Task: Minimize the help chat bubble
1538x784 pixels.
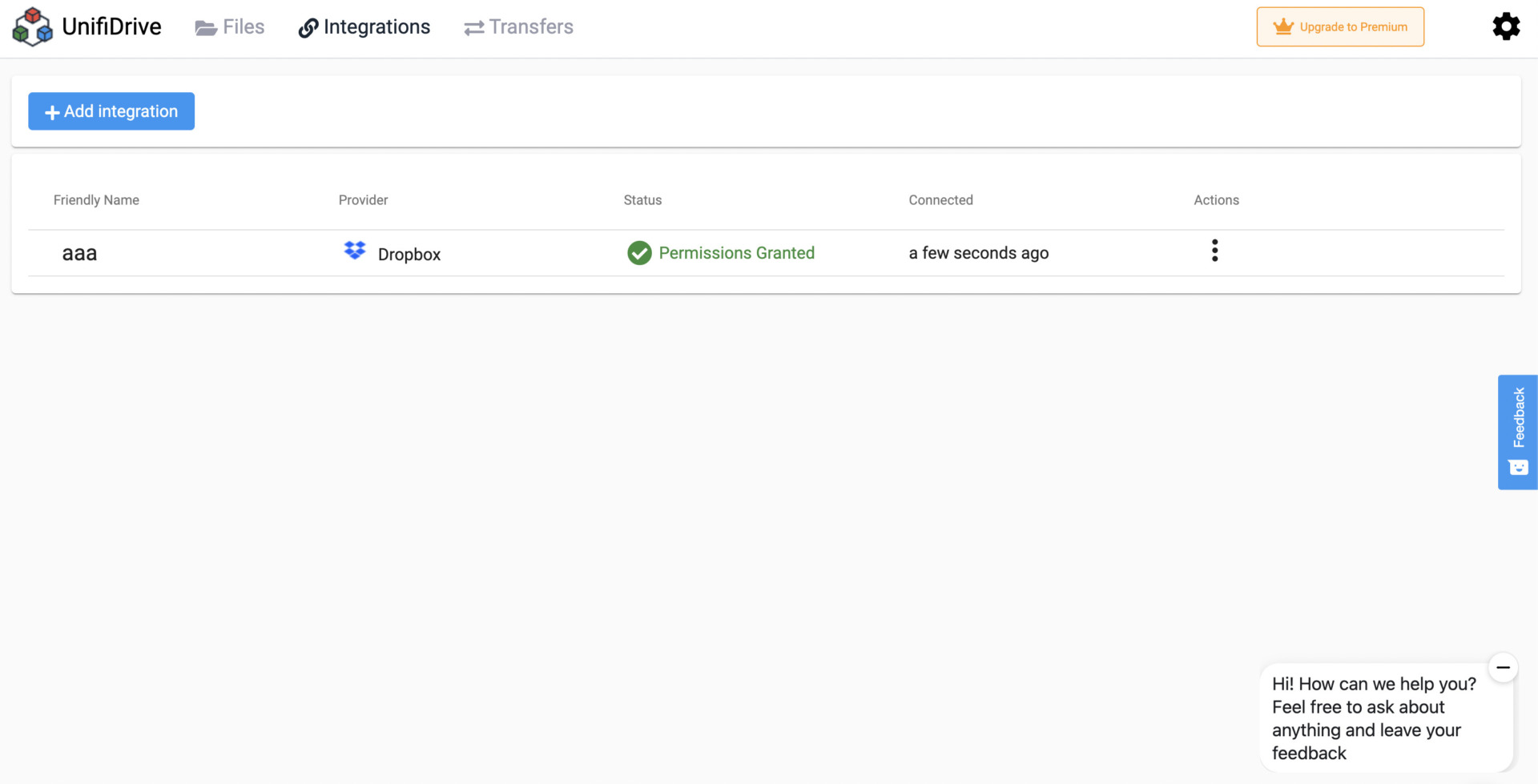Action: [x=1503, y=667]
